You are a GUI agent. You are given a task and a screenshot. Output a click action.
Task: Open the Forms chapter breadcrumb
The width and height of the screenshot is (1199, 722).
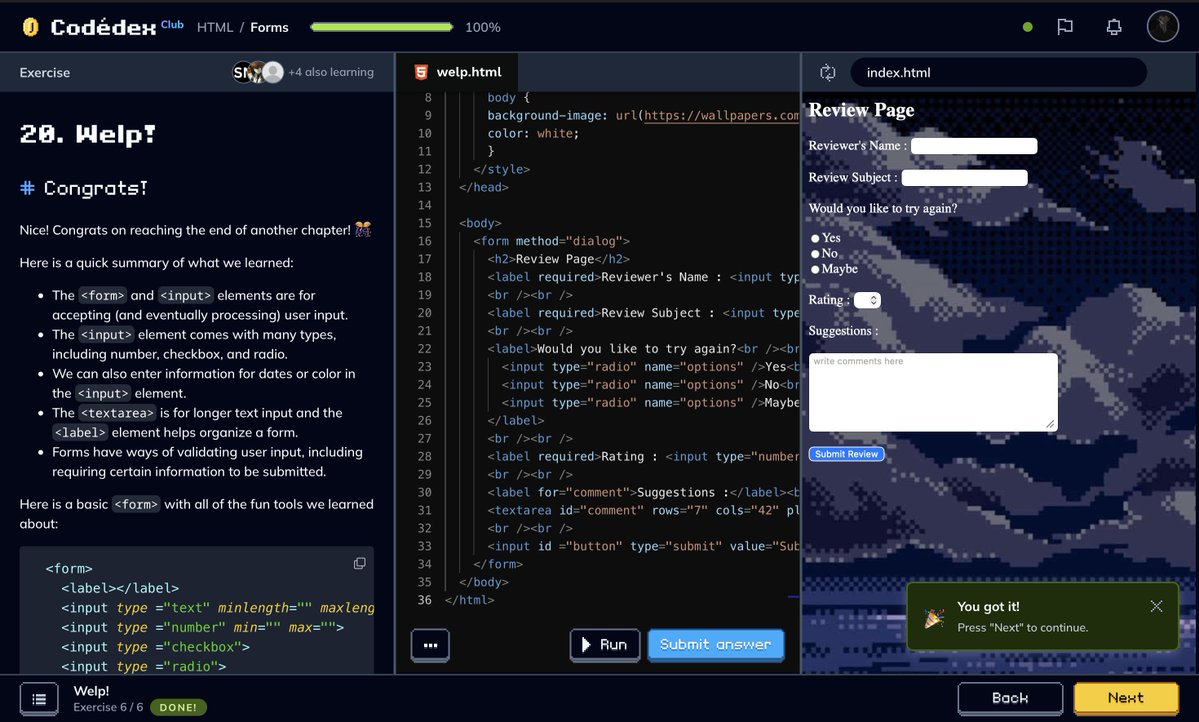tap(269, 28)
